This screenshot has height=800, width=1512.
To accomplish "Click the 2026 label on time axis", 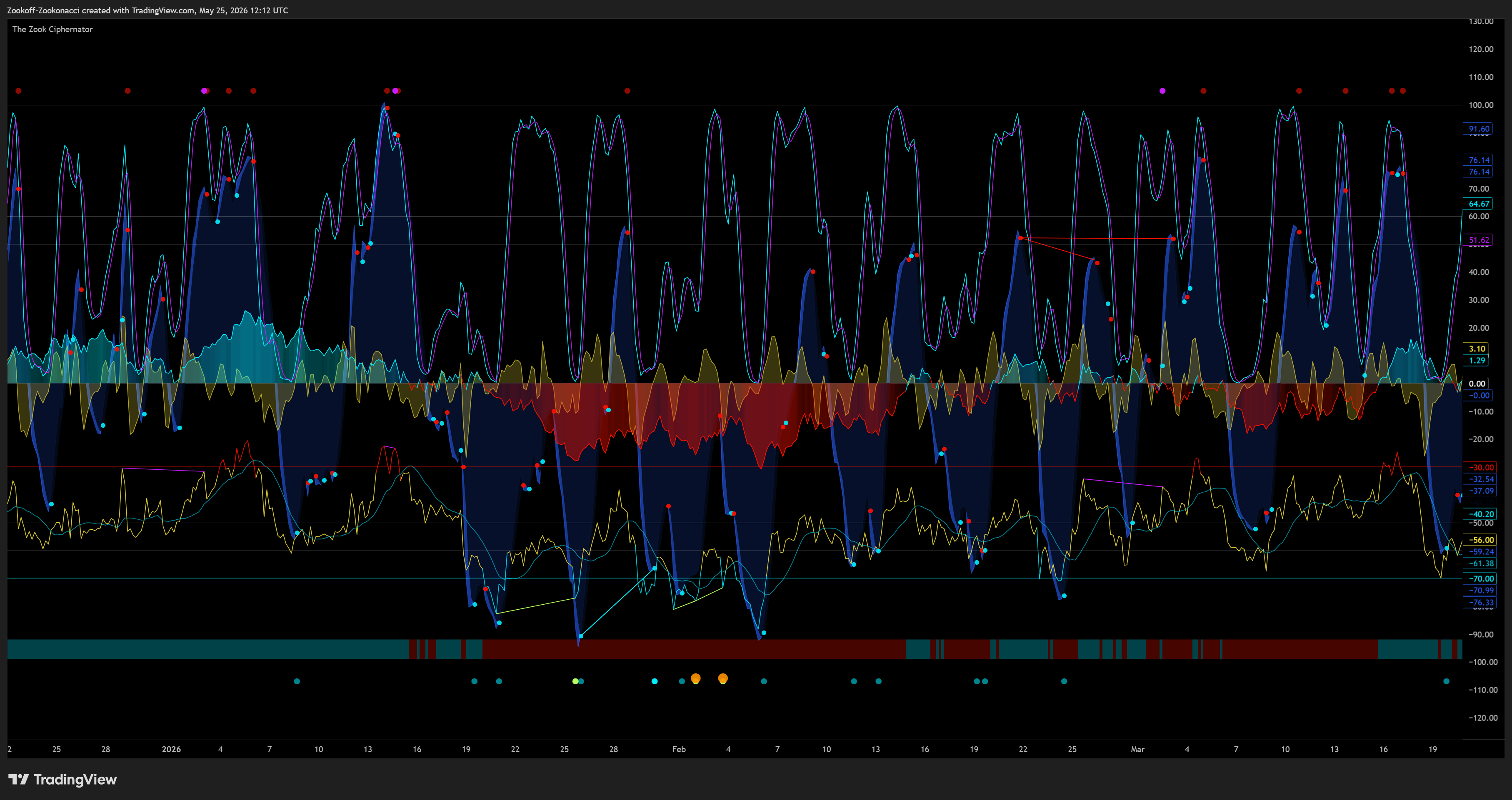I will tap(171, 749).
